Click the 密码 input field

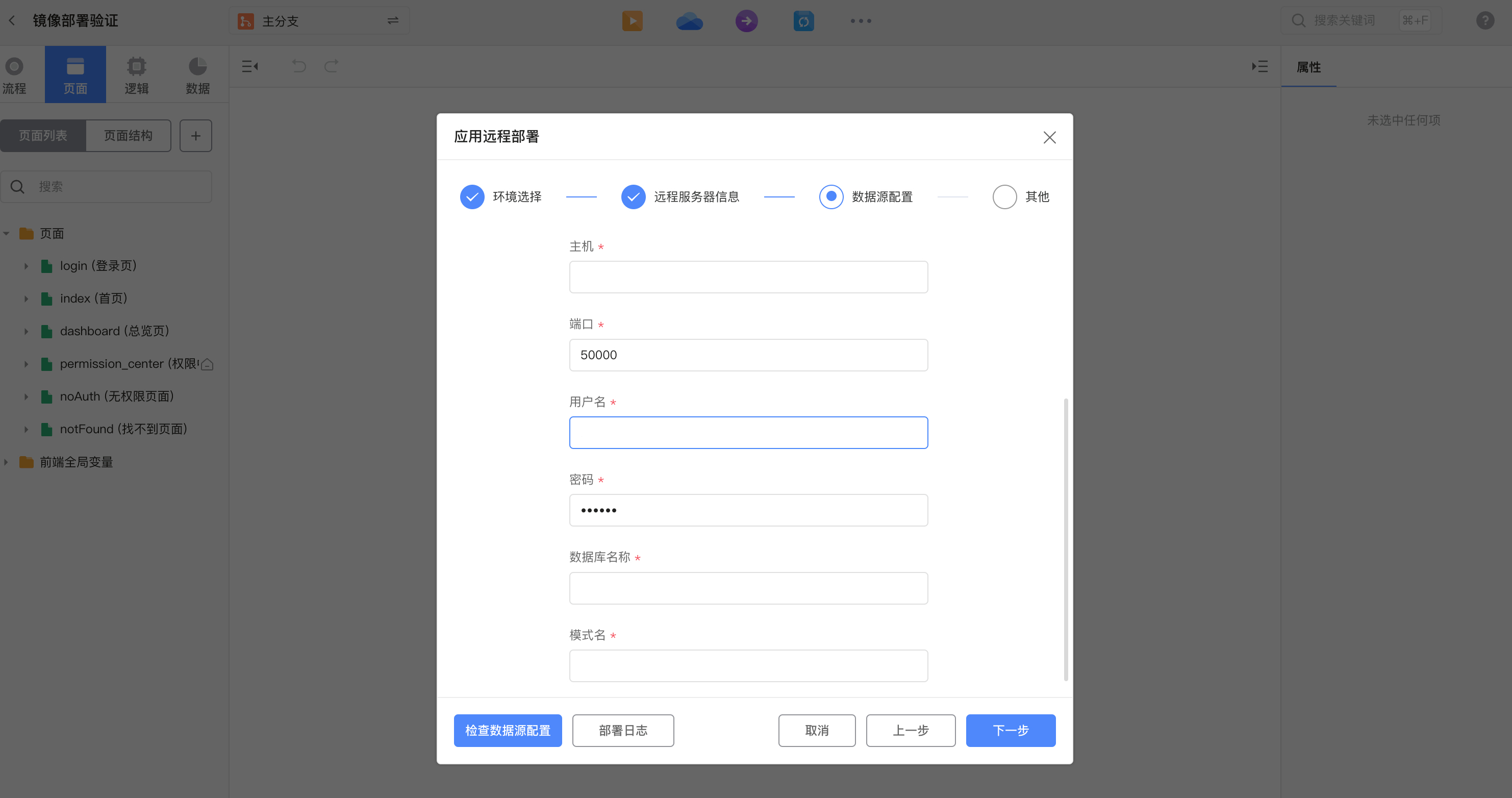tap(748, 510)
